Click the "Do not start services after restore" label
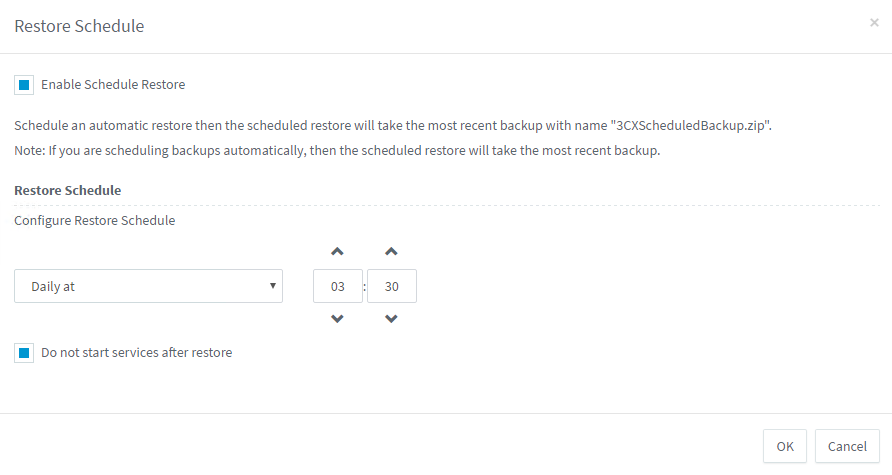892x475 pixels. point(136,353)
